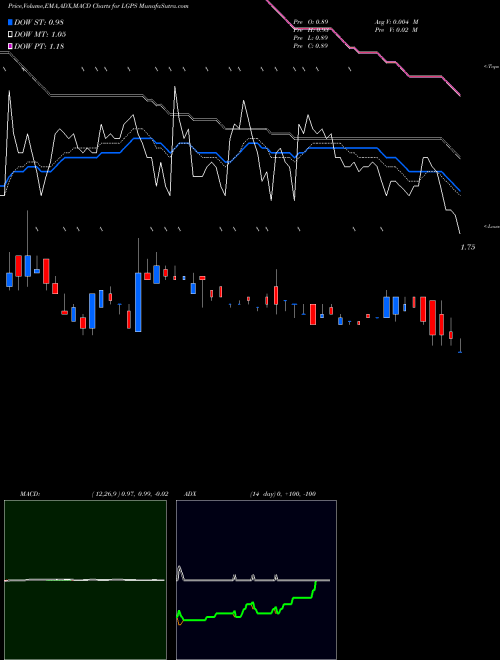Click the 'Pre V: 0.02 M' volume text

point(396,30)
